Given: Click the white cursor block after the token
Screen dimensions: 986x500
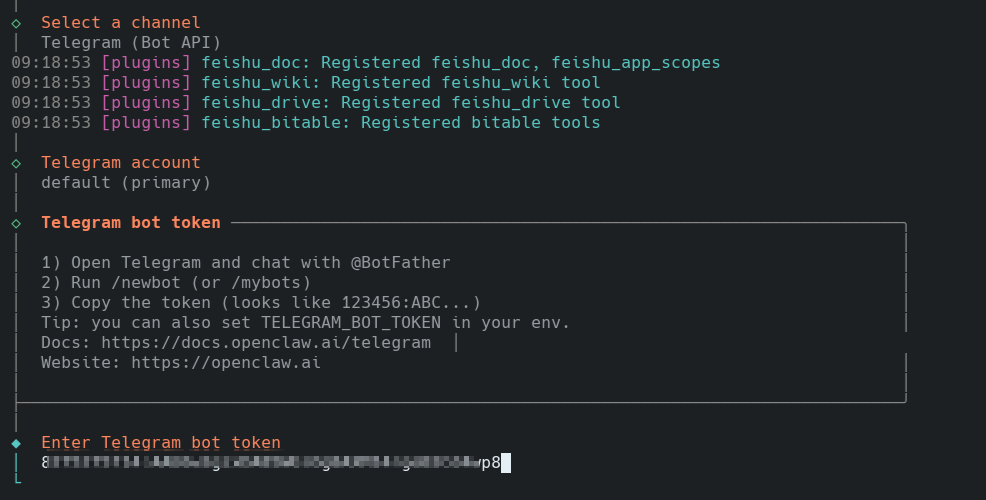Looking at the screenshot, I should tap(506, 462).
